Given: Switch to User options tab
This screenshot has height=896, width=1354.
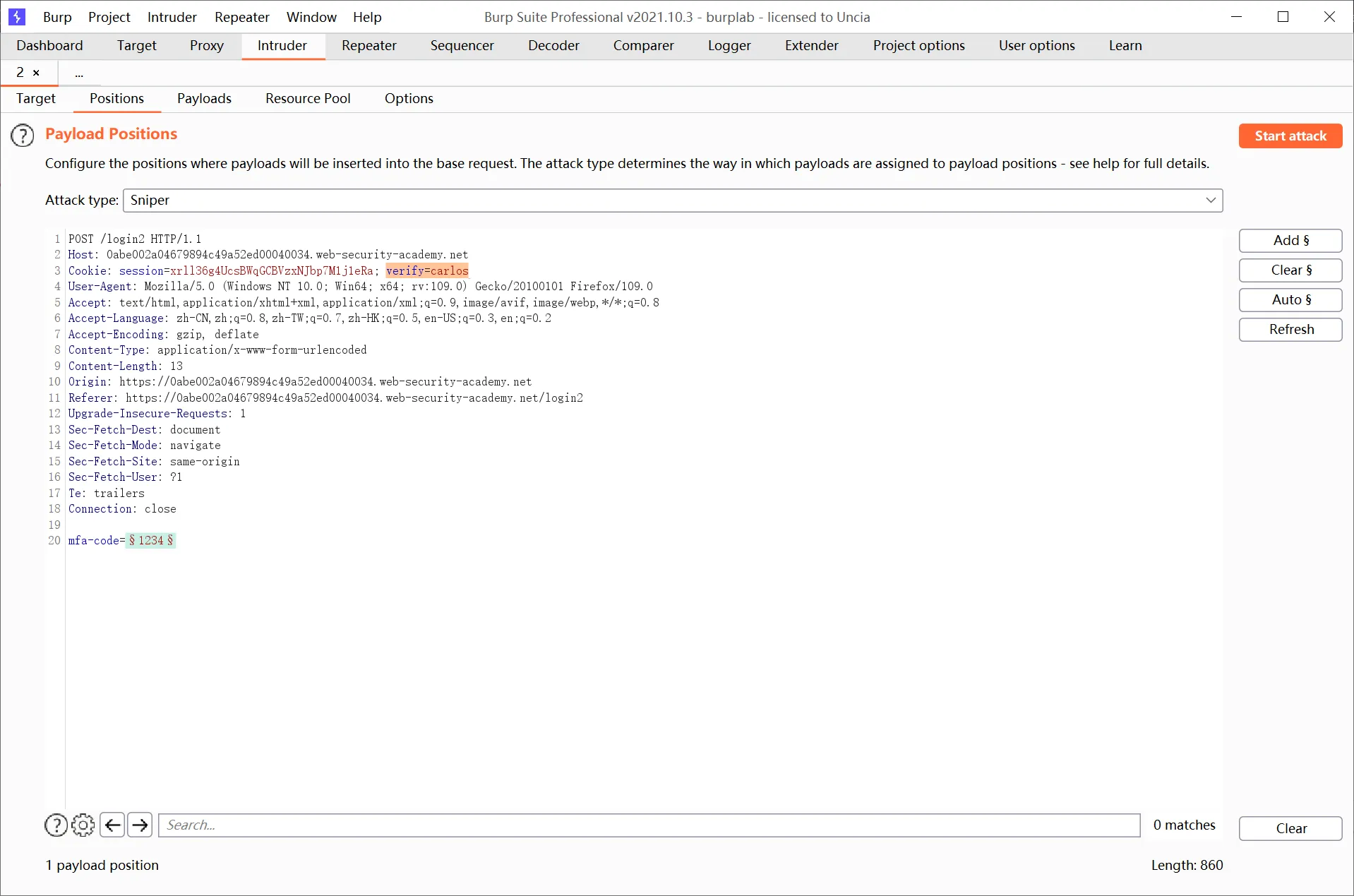Looking at the screenshot, I should click(1036, 45).
